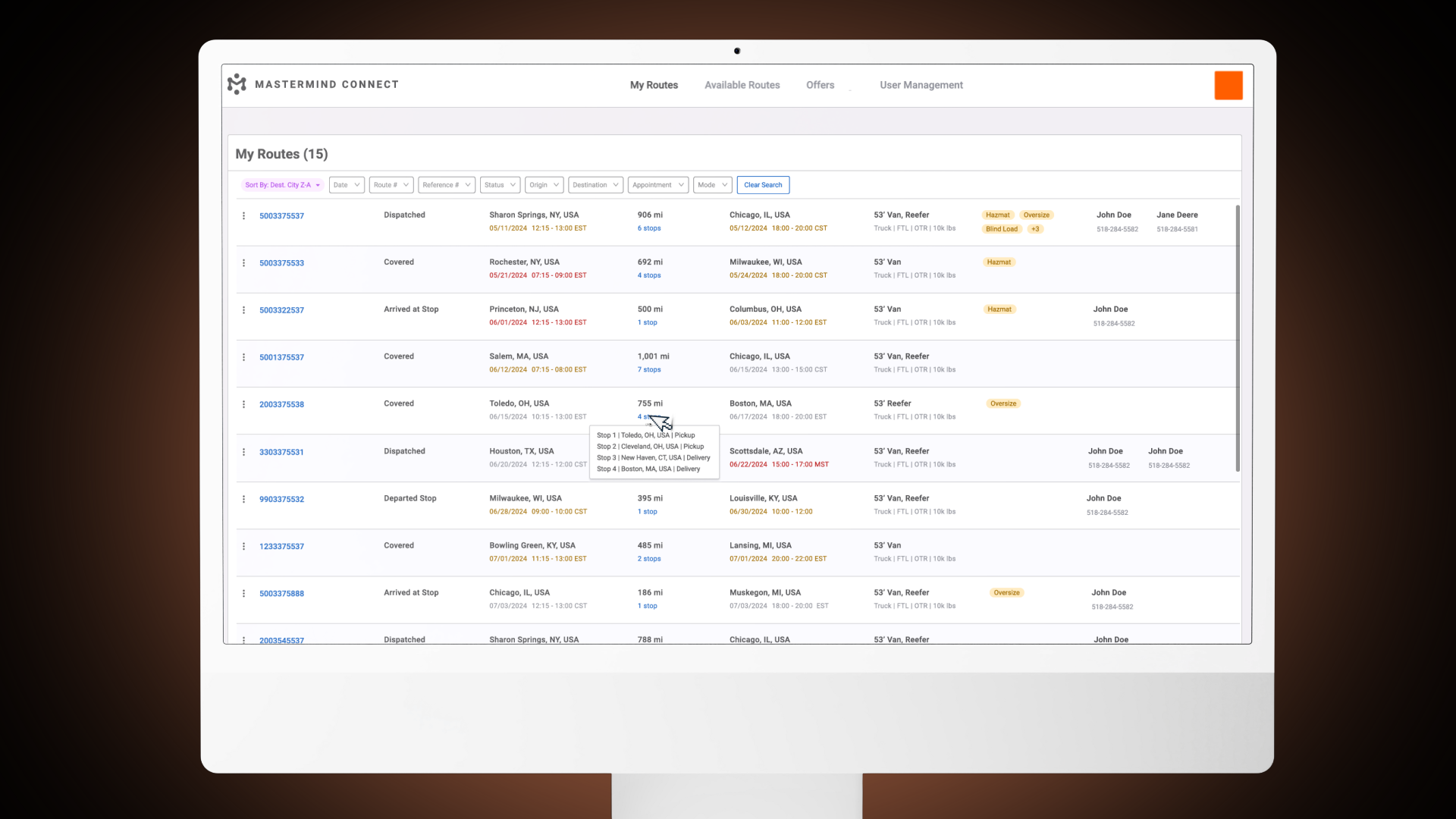Expand the Date filter dropdown
1456x819 pixels.
347,185
